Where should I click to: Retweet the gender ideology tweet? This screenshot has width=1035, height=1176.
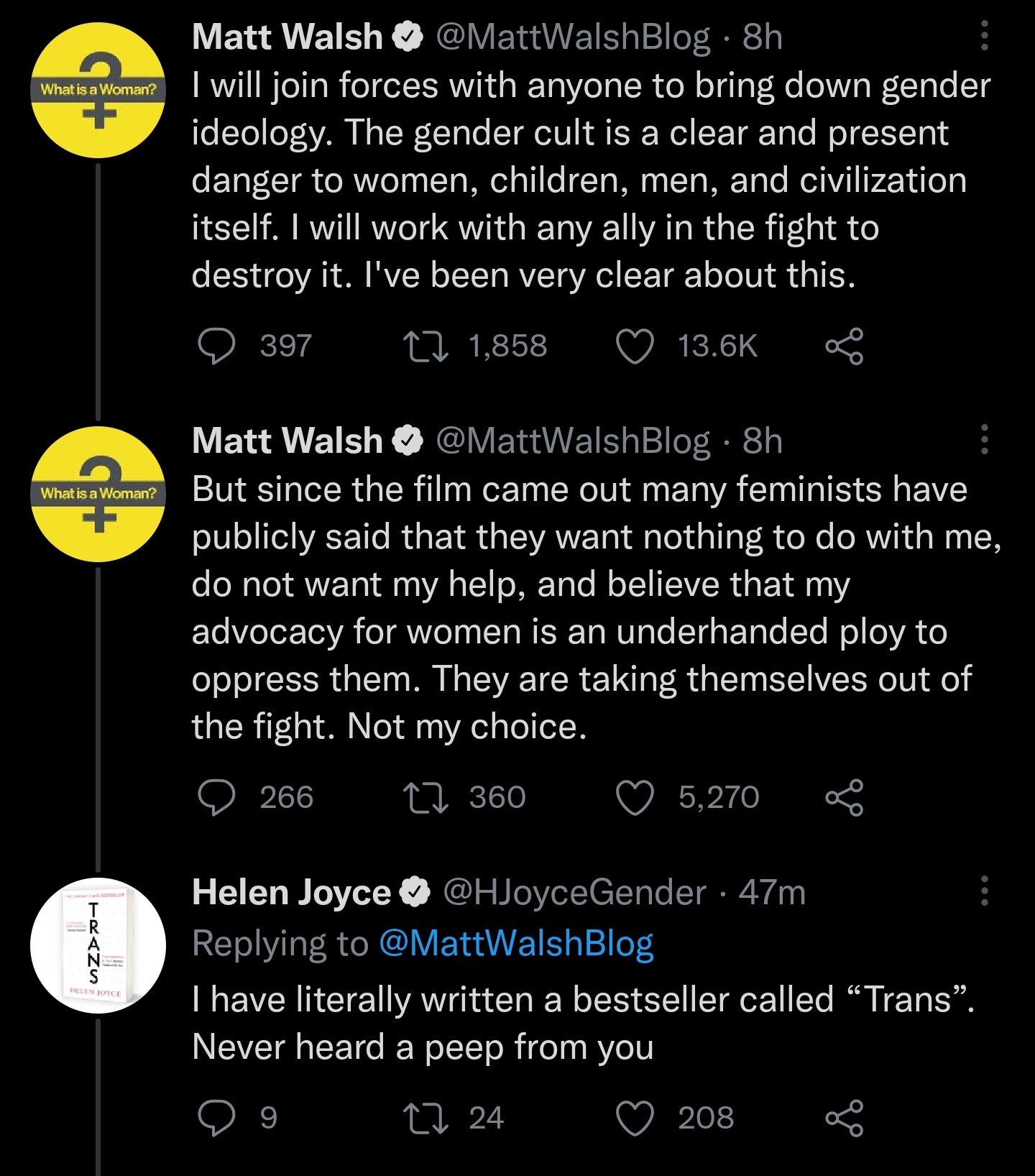[426, 346]
